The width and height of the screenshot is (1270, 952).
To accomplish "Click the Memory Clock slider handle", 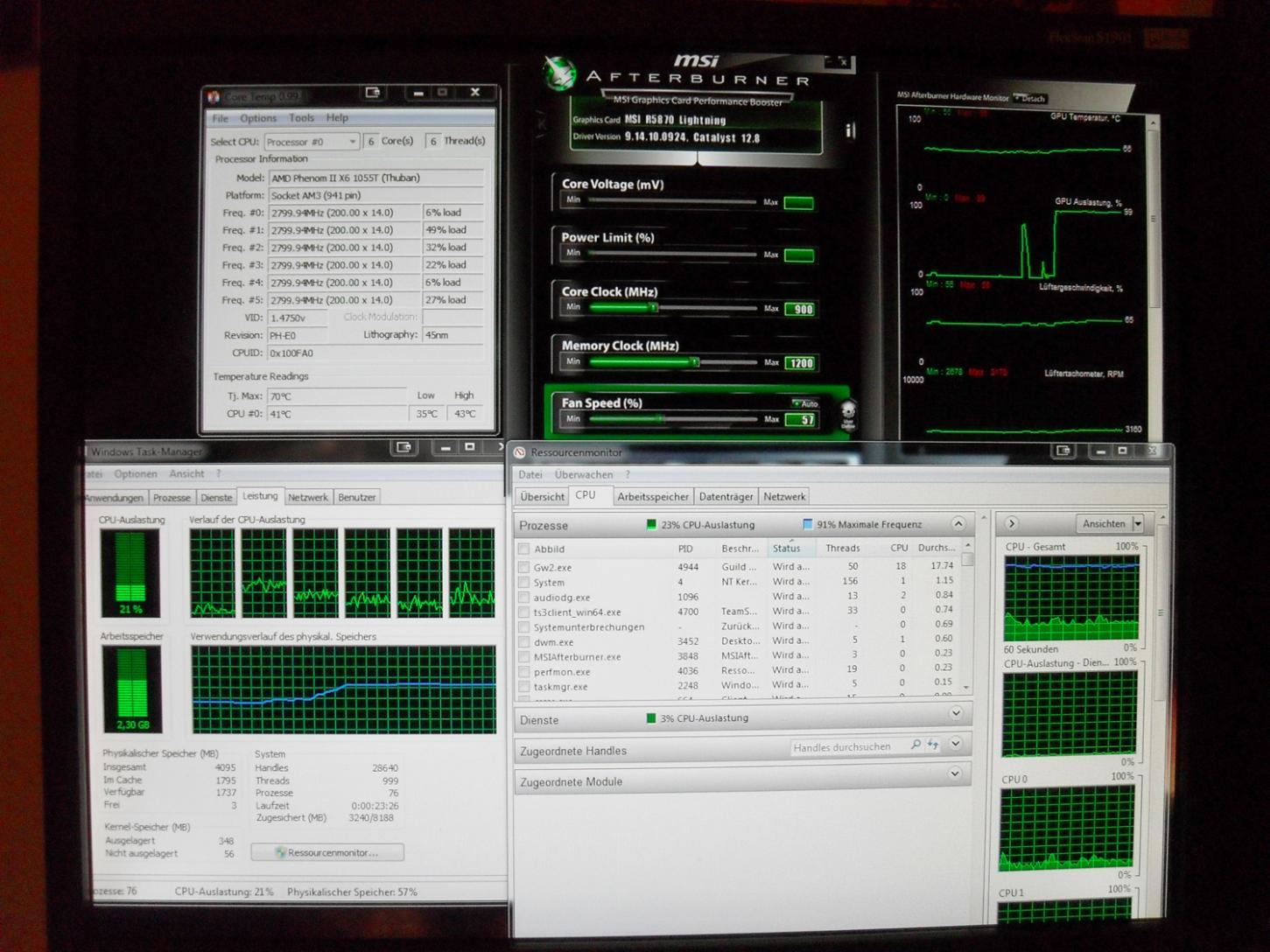I will (695, 362).
